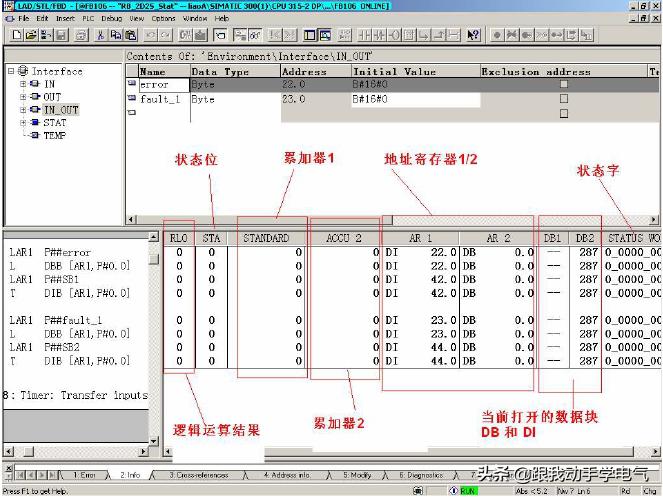Click the LAR1 P##SB2 code line
The image size is (663, 497).
click(44, 347)
